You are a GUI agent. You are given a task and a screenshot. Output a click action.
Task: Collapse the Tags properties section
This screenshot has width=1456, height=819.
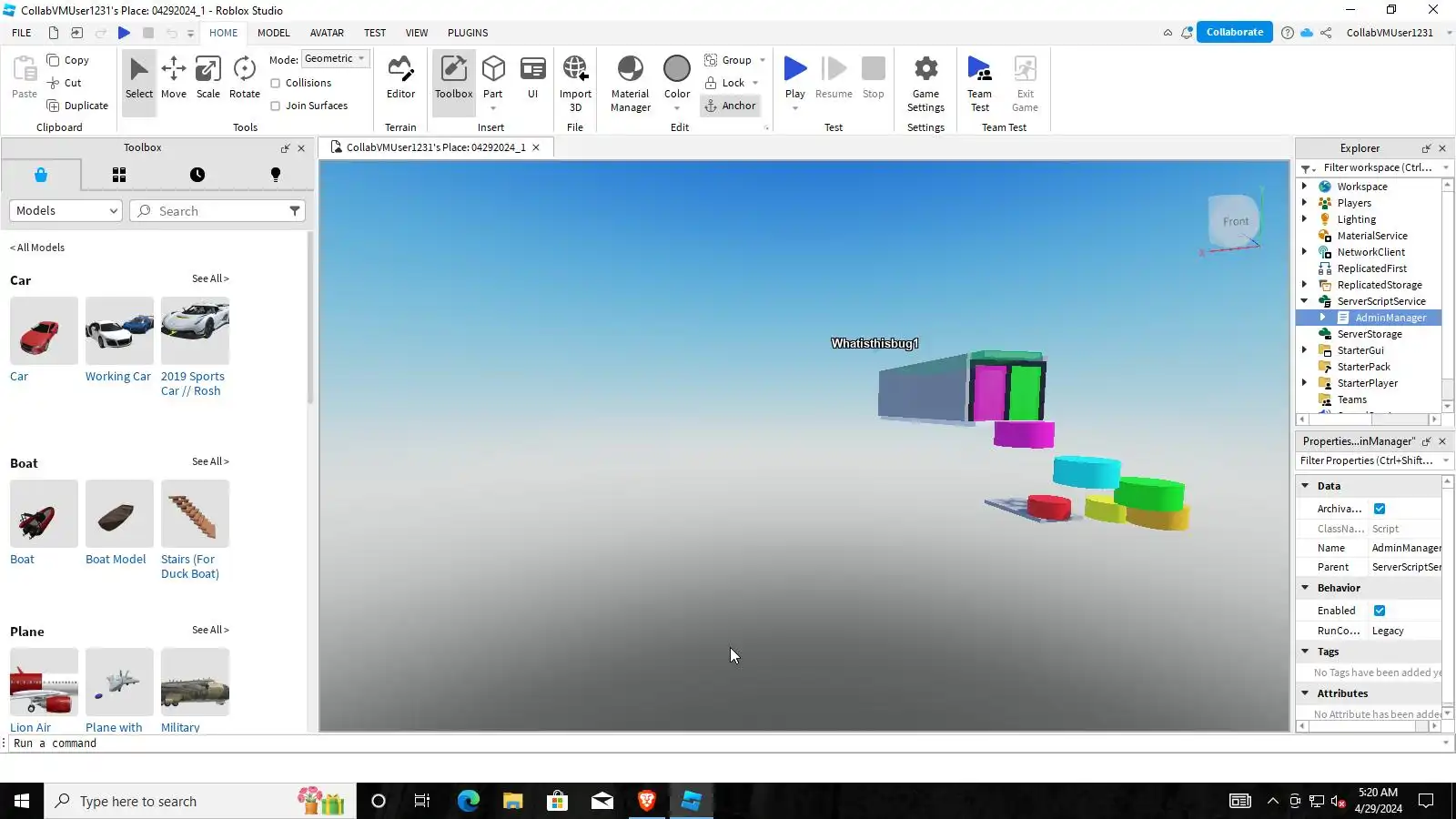click(1306, 652)
